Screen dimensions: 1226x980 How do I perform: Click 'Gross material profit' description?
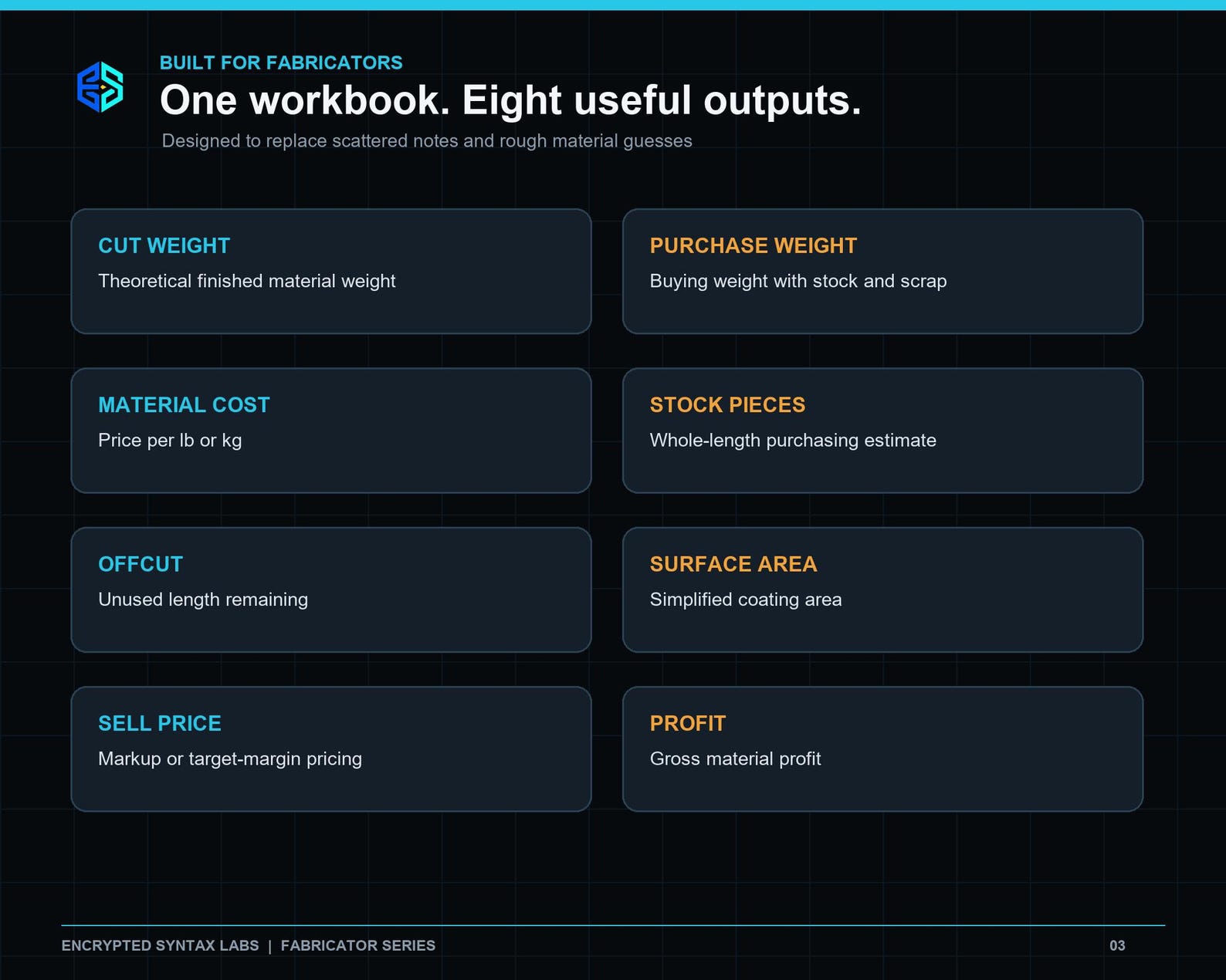(736, 759)
